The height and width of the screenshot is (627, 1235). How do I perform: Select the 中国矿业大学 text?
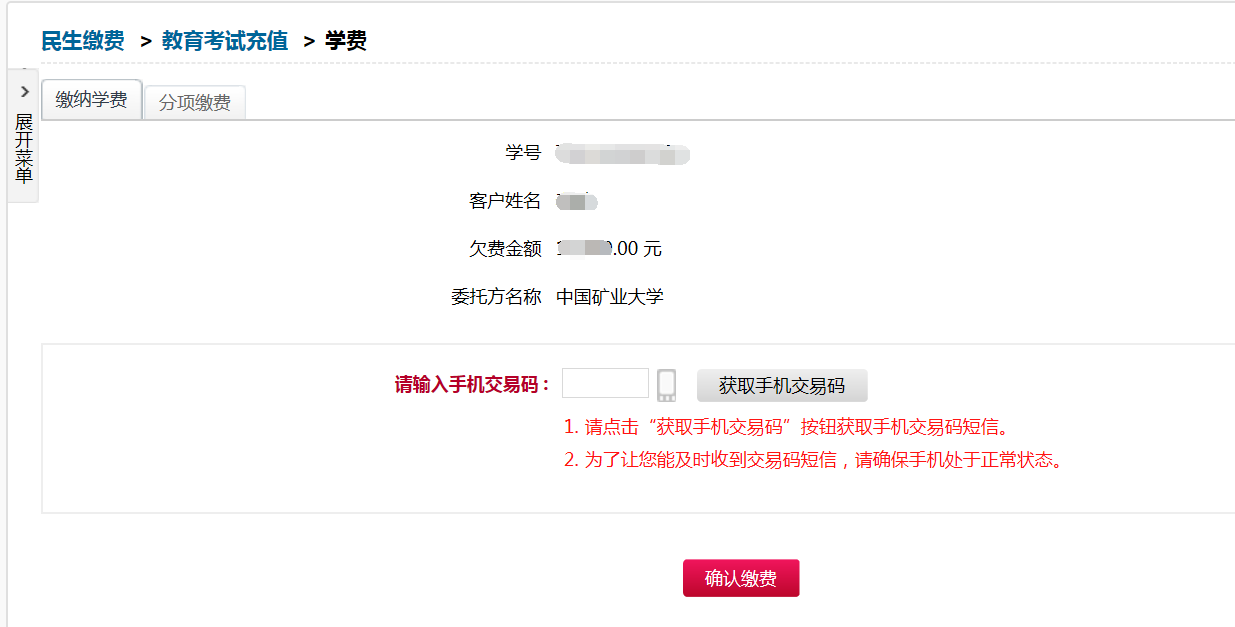point(610,297)
